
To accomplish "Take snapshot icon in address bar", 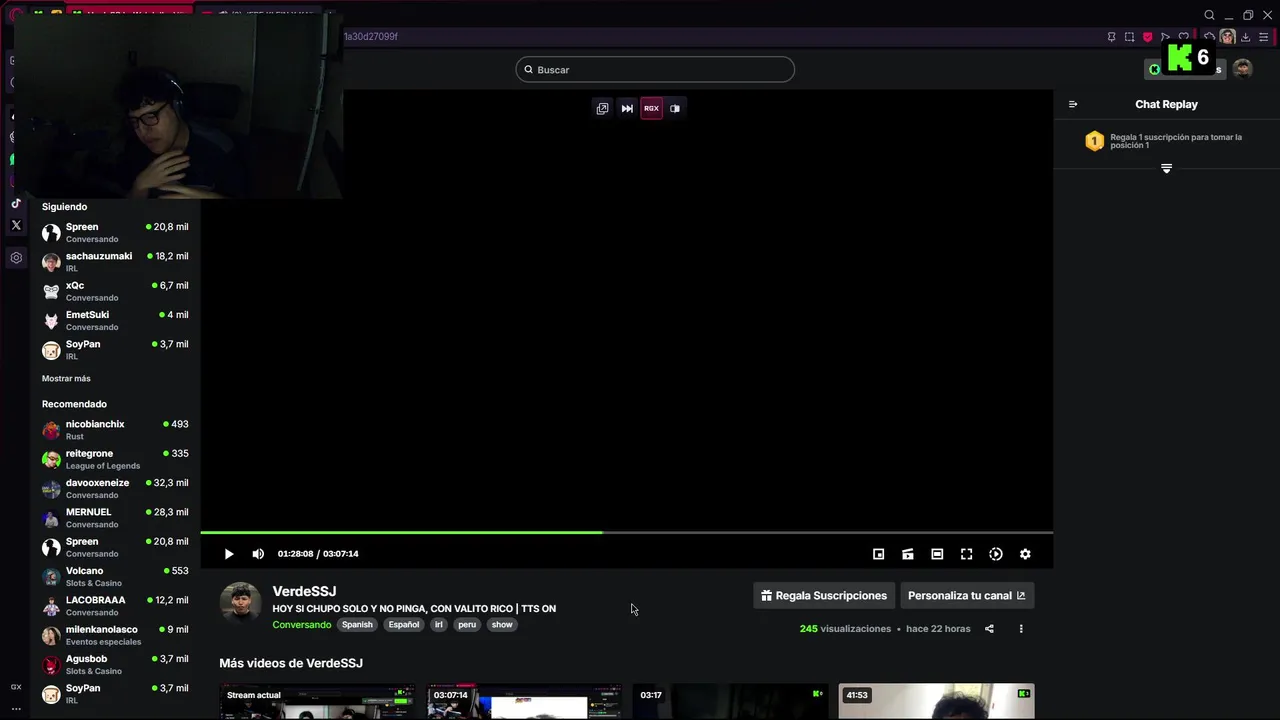I will (x=1129, y=37).
